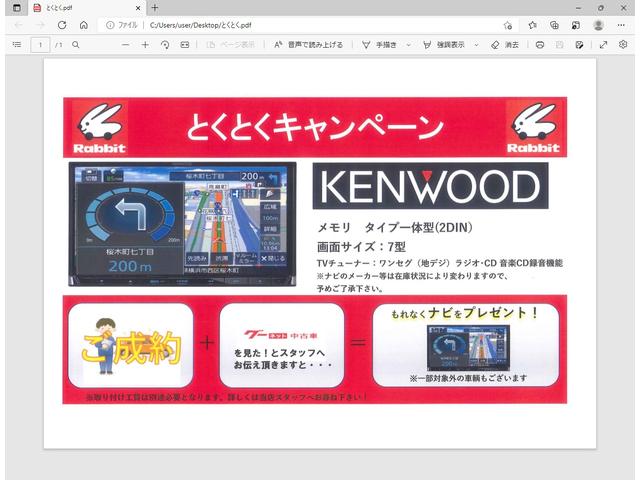
Task: Click the ご成約 graphic
Action: point(131,346)
